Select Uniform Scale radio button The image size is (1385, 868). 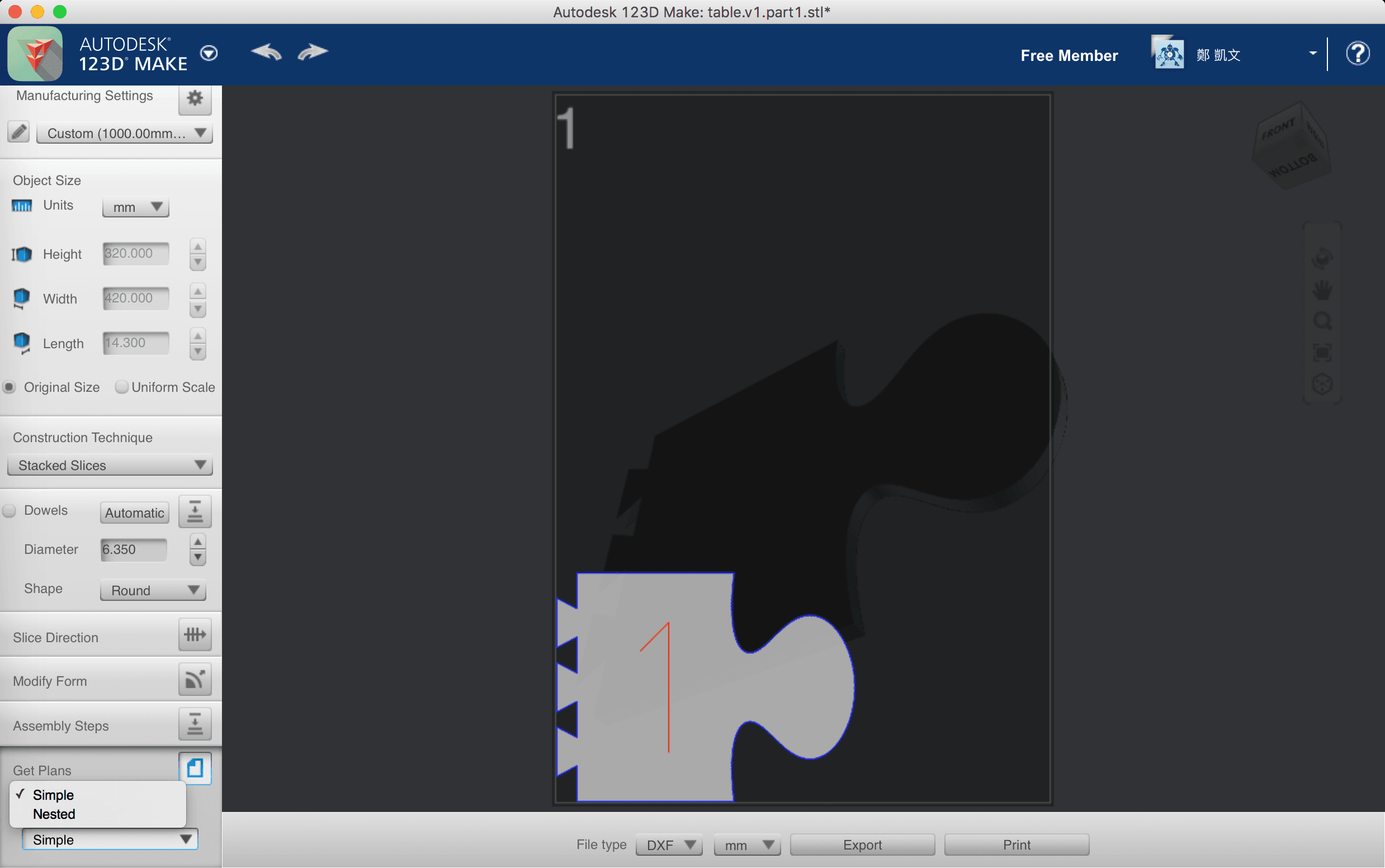point(121,387)
